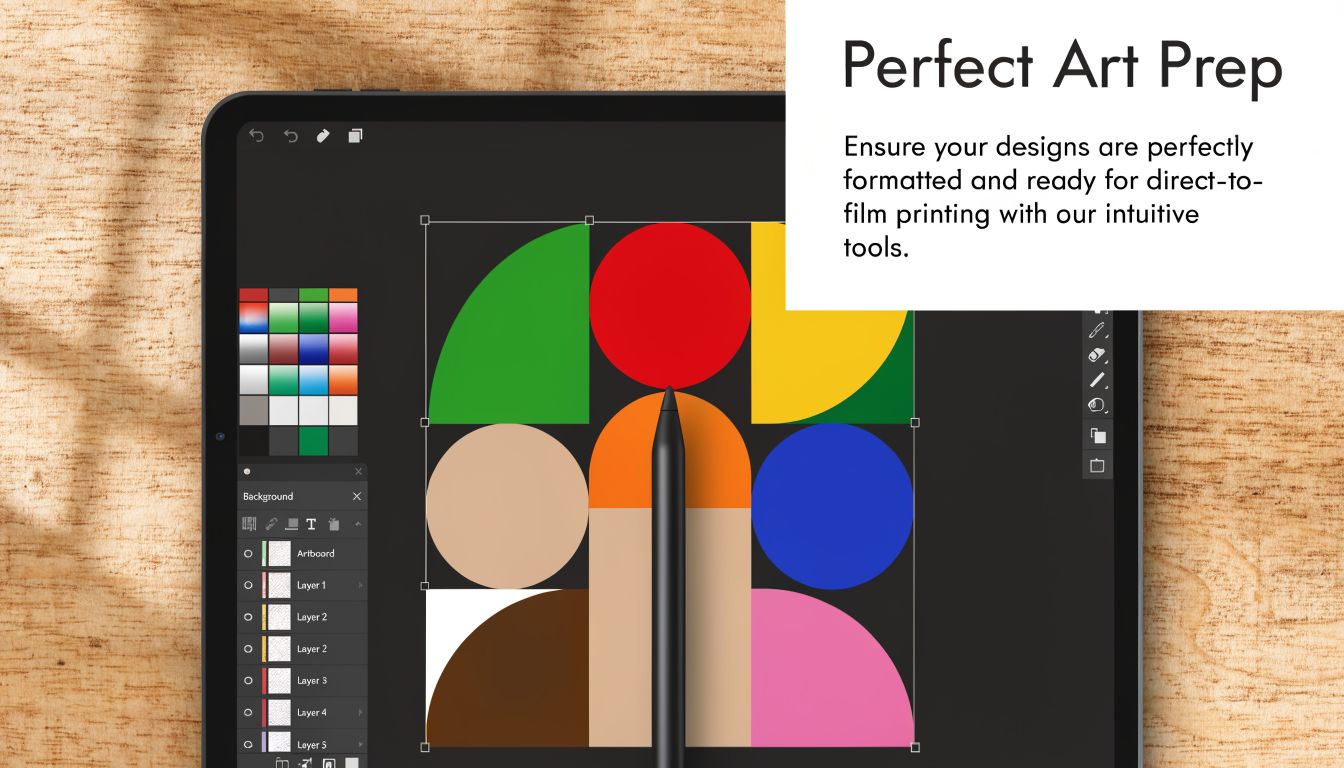Screen dimensions: 1344x768
Task: Select the Layer 1 row label
Action: [312, 585]
